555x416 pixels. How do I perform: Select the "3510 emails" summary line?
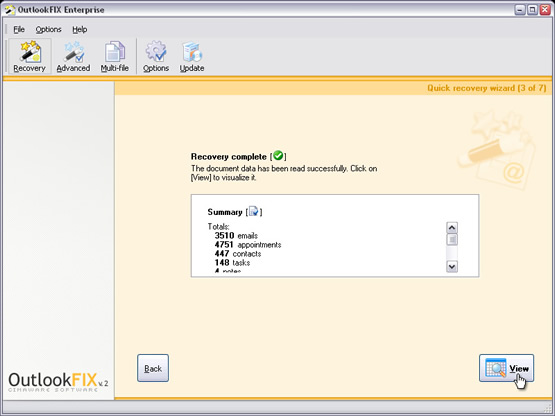click(236, 235)
